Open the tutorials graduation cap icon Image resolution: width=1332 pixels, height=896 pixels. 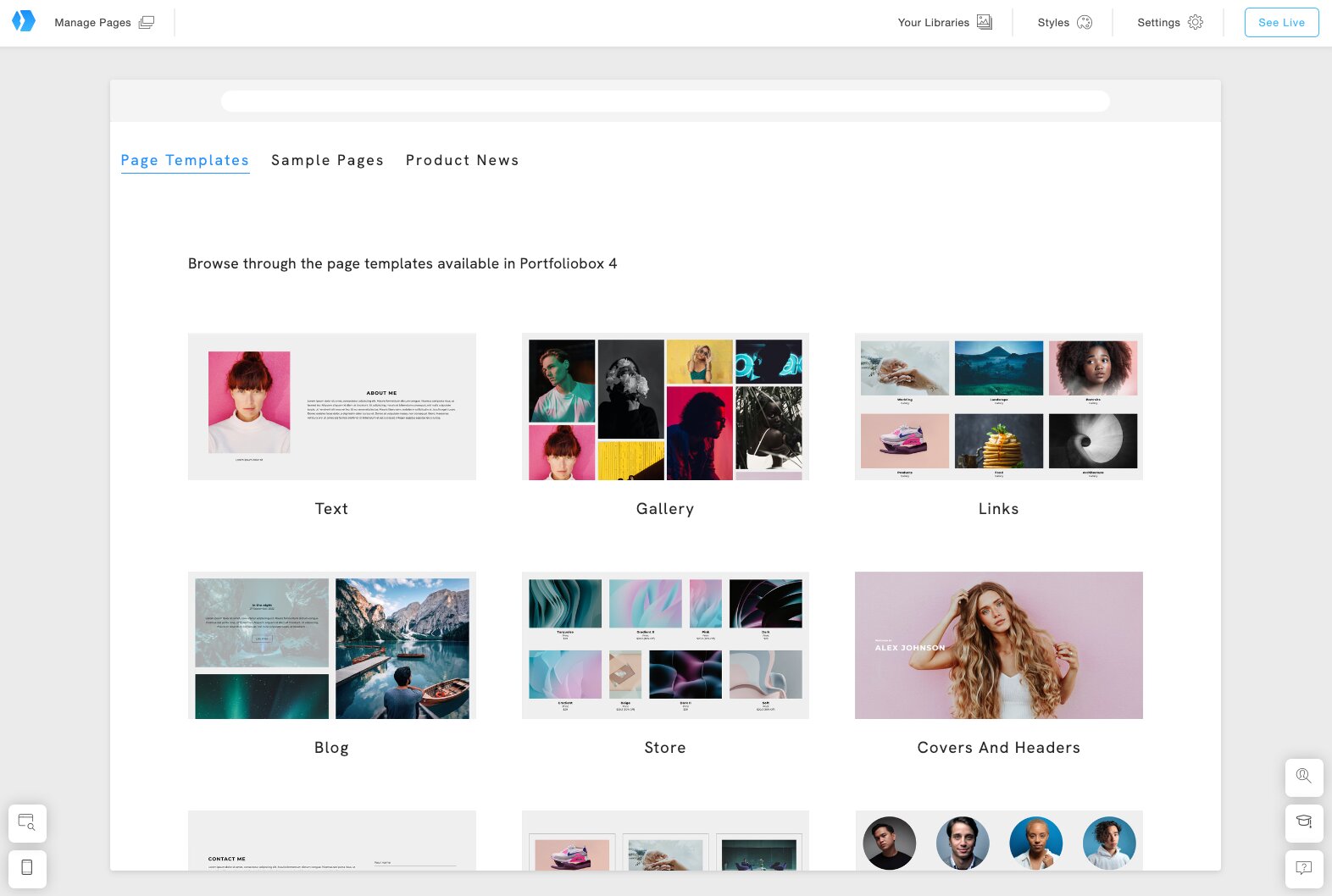pyautogui.click(x=1304, y=822)
